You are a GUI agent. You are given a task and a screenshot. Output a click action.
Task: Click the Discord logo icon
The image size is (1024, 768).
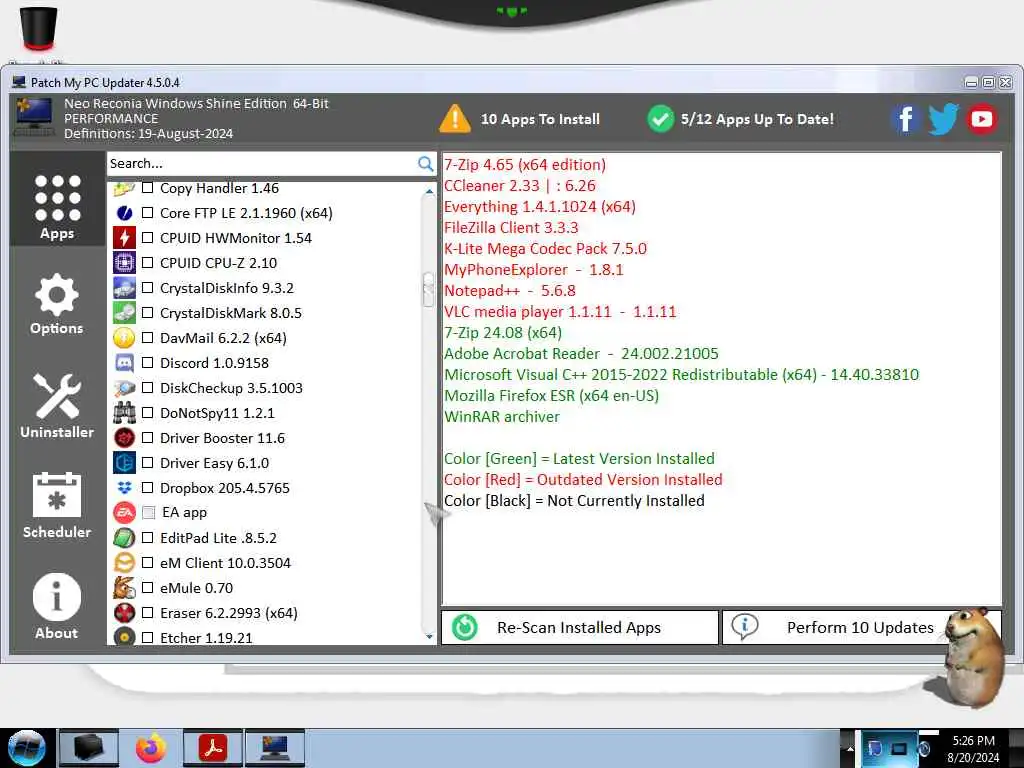click(x=124, y=362)
